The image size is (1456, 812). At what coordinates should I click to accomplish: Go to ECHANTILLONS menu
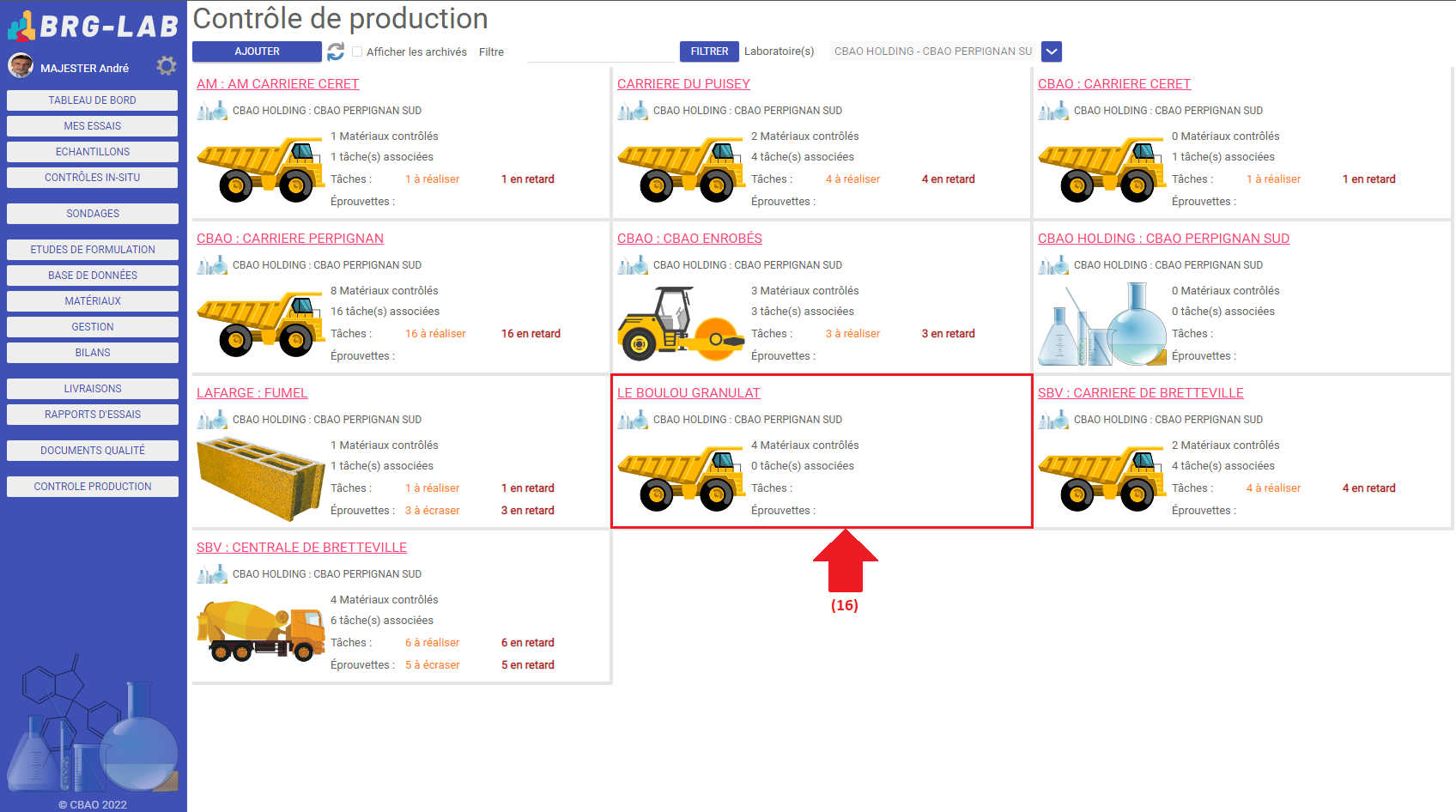93,152
